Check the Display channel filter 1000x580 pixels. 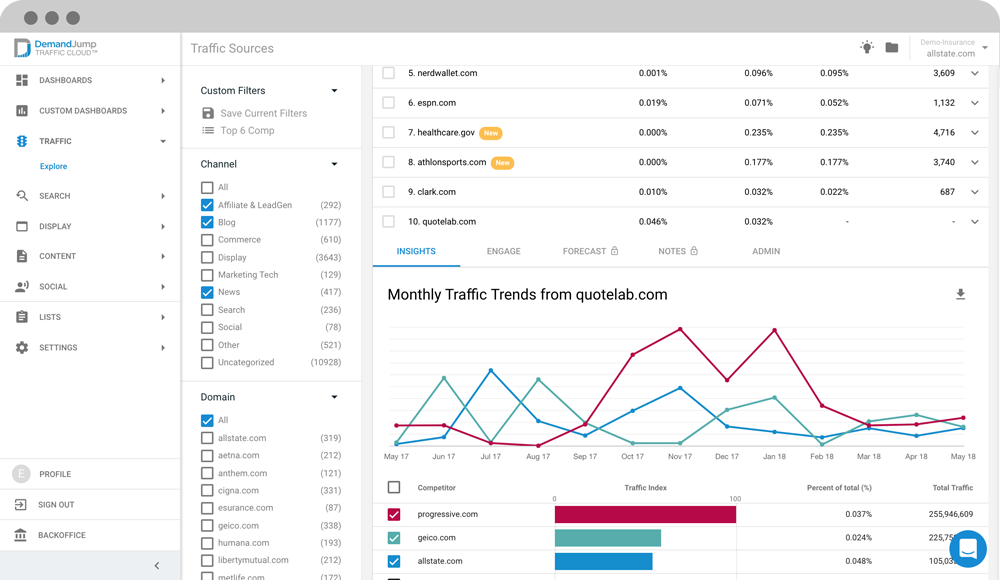click(x=207, y=257)
